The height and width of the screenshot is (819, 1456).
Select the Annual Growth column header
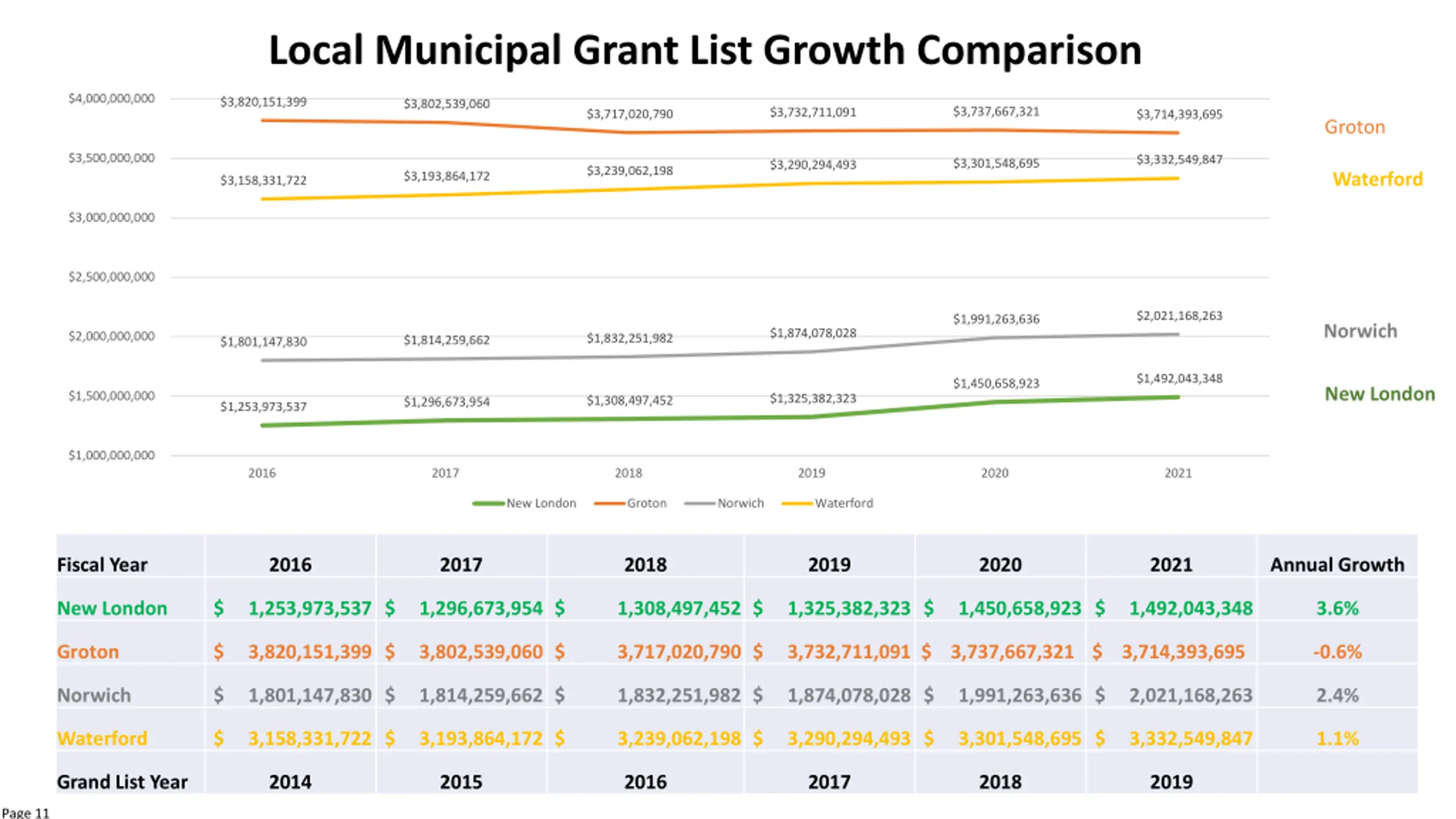(x=1337, y=565)
